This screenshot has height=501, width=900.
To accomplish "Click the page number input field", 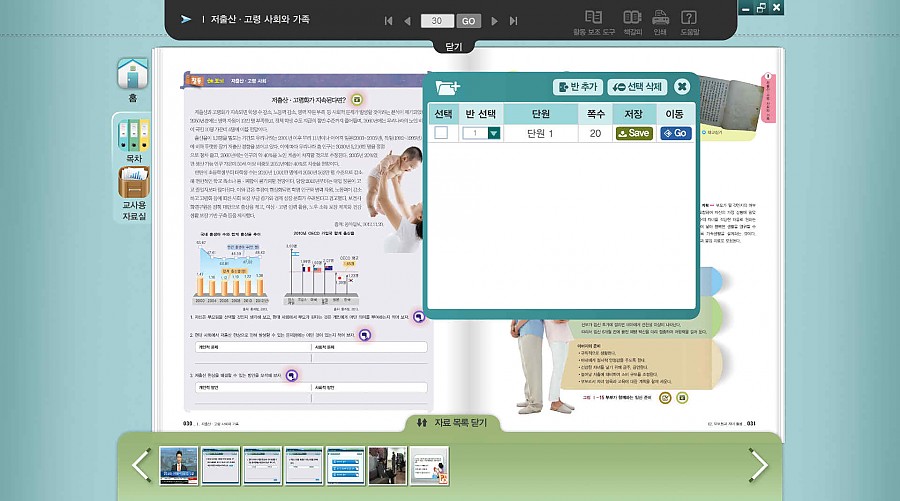I will [x=437, y=21].
